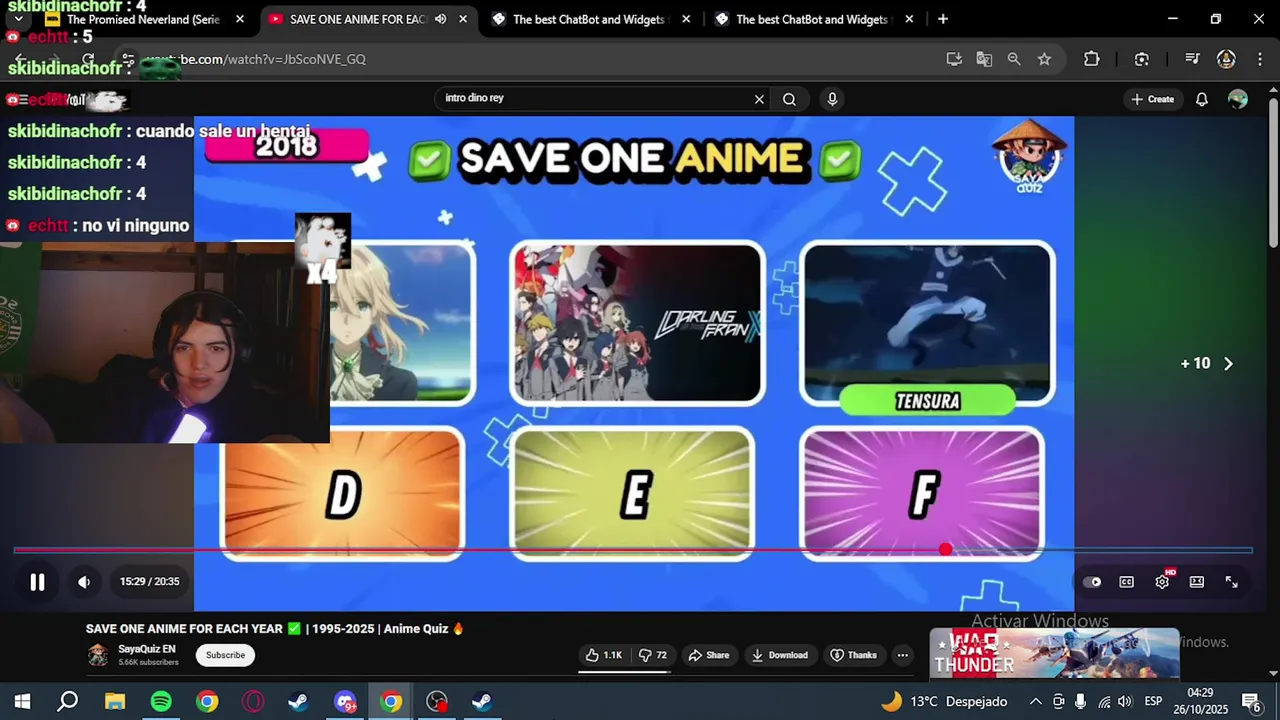Viewport: 1280px width, 720px height.
Task: Open the Thanks donation button
Action: point(853,655)
